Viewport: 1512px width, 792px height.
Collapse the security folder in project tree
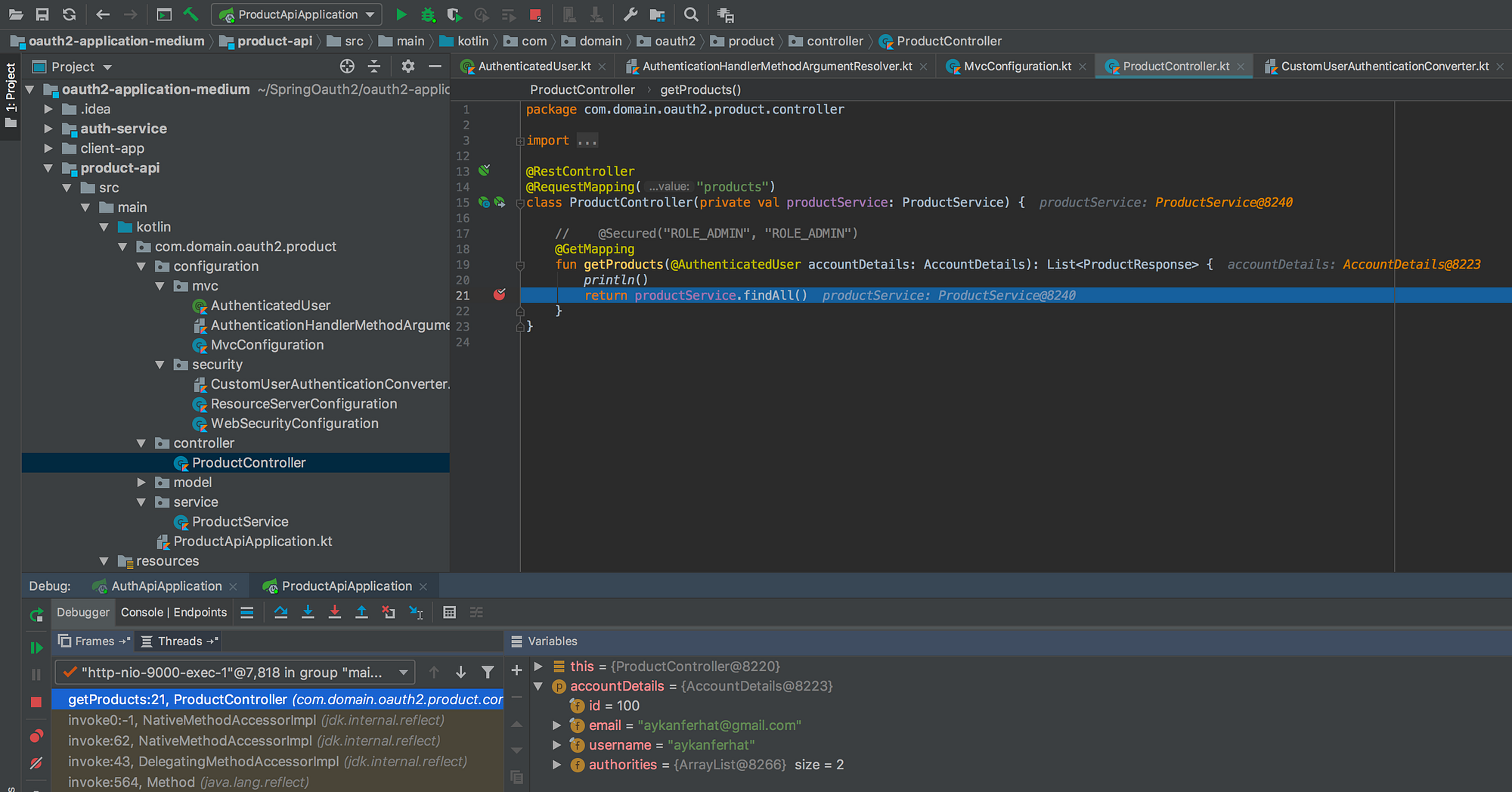[x=160, y=365]
